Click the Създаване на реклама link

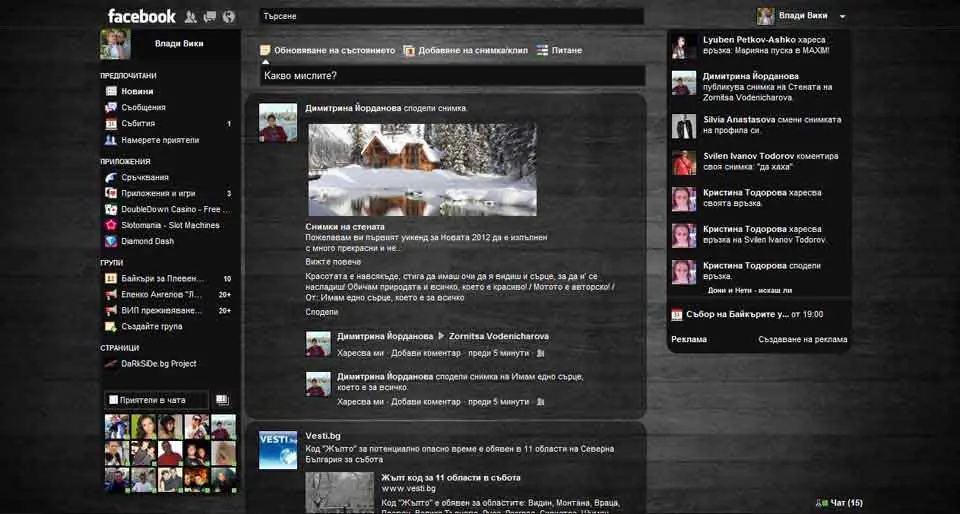803,339
